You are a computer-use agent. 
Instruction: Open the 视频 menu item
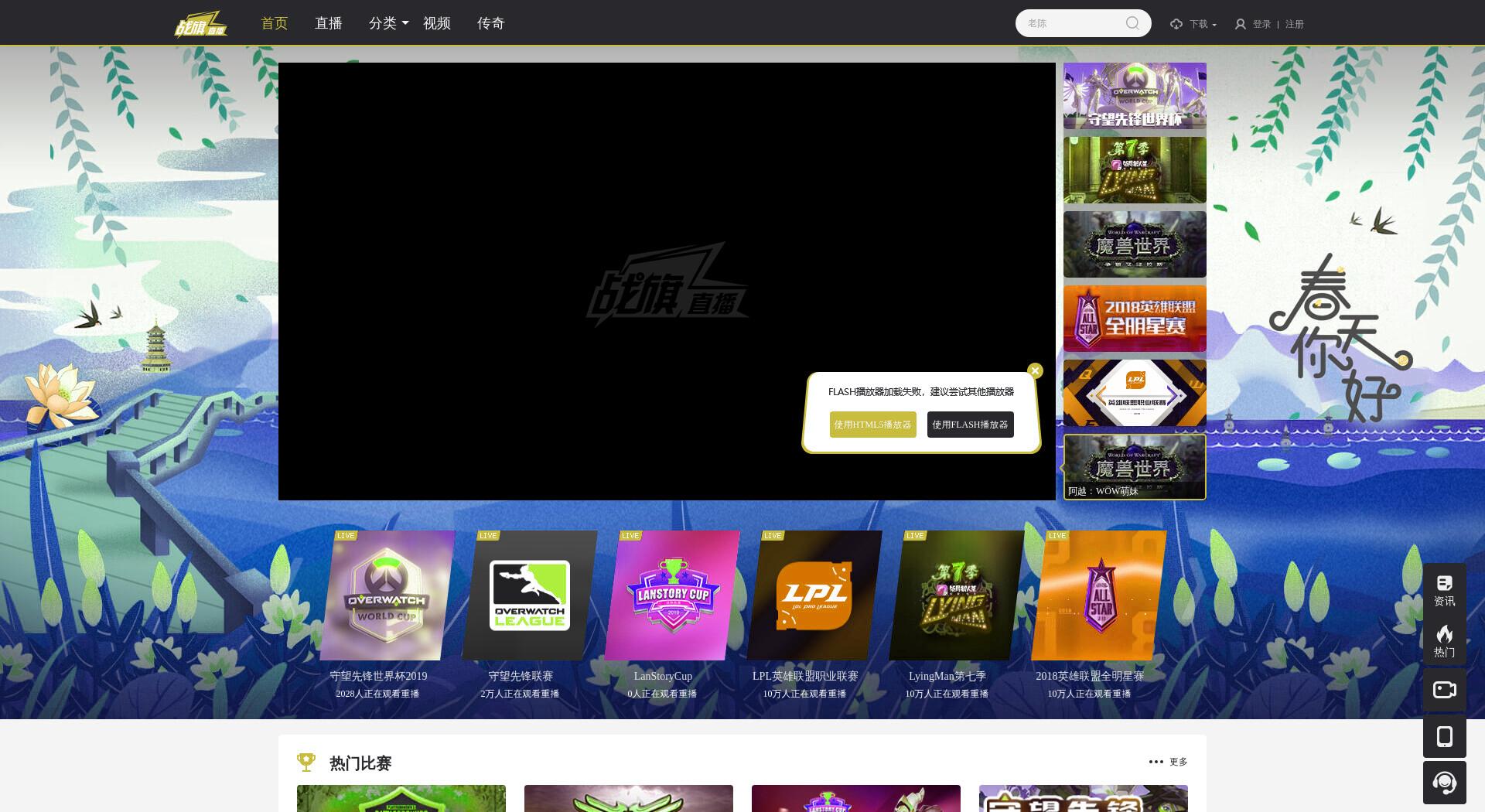(x=437, y=23)
